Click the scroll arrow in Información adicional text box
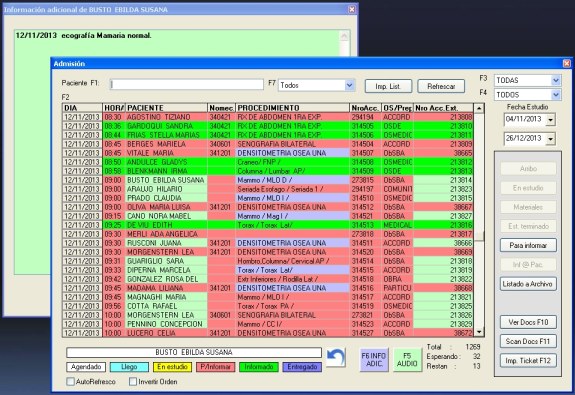Screen dimensions: 575x395 [x=344, y=36]
